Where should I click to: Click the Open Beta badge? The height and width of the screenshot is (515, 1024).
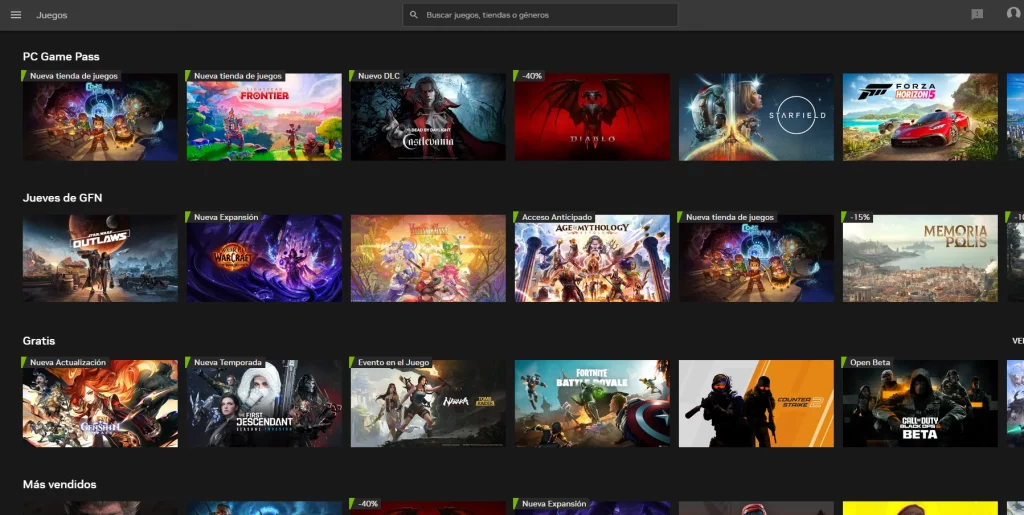(868, 362)
